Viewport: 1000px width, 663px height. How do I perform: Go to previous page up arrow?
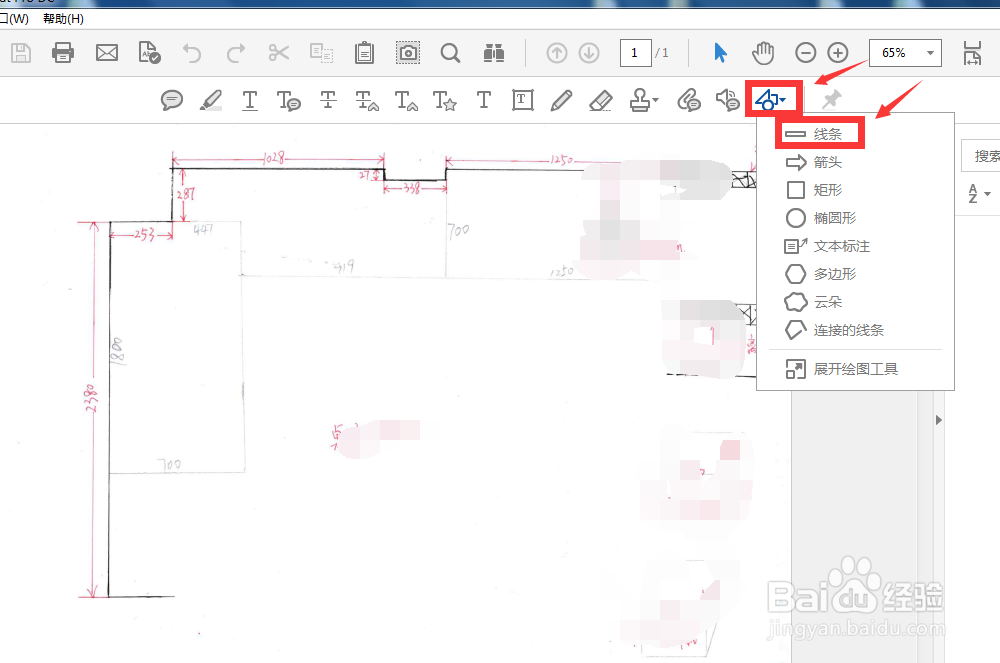click(x=557, y=53)
